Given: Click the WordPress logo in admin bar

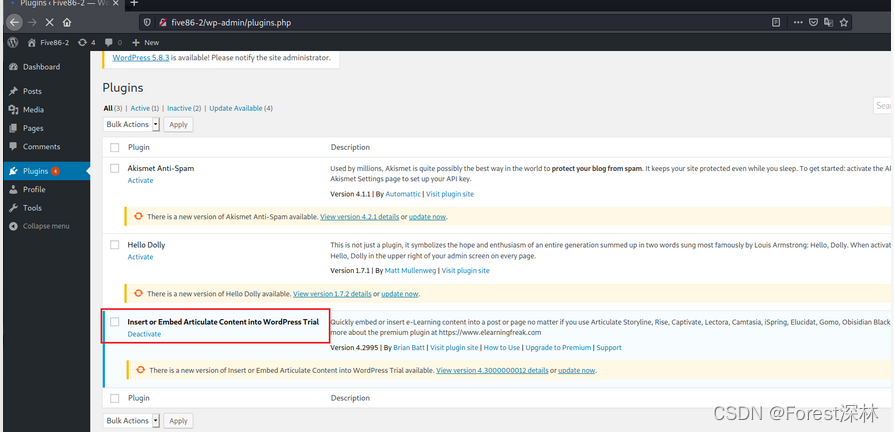Looking at the screenshot, I should (13, 42).
